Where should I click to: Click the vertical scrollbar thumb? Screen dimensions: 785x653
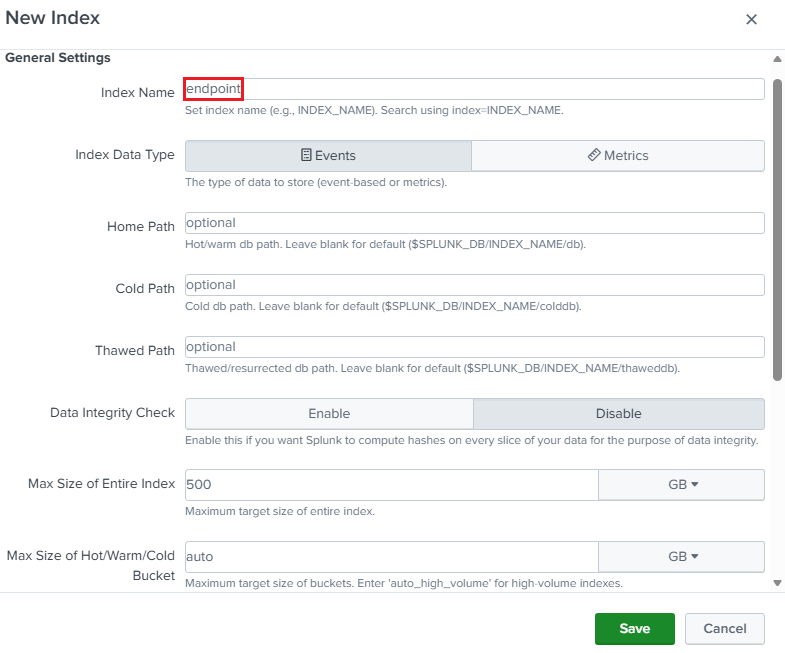(x=777, y=230)
